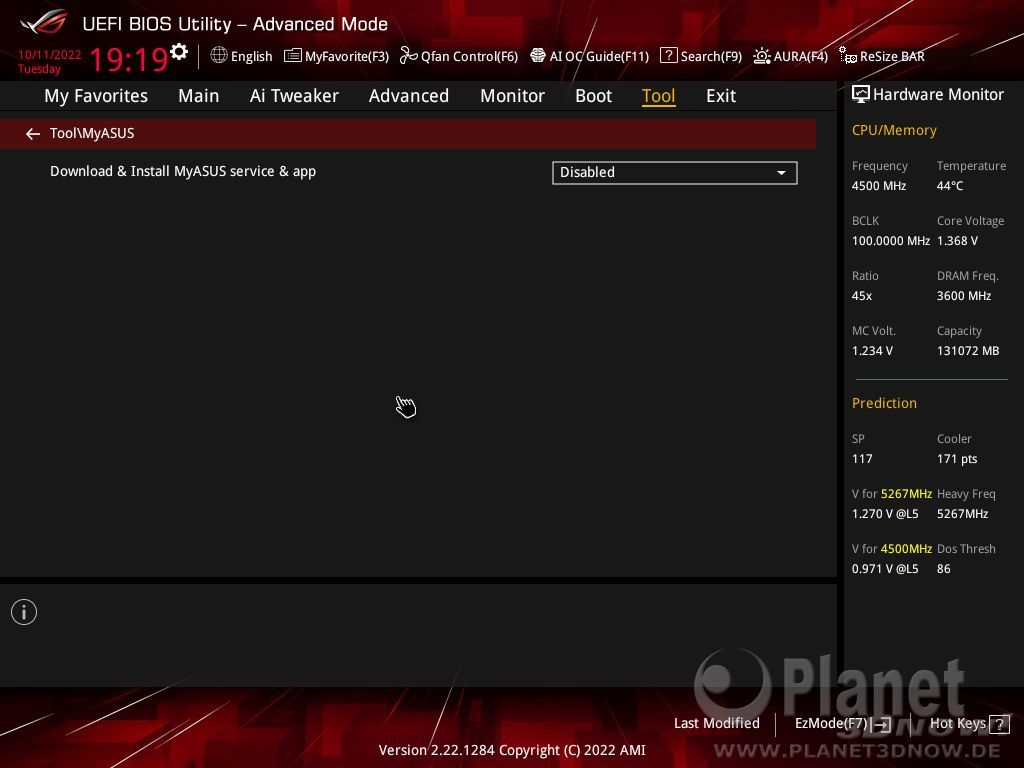Click the 3600 MHz DRAM frequency value

coord(964,295)
